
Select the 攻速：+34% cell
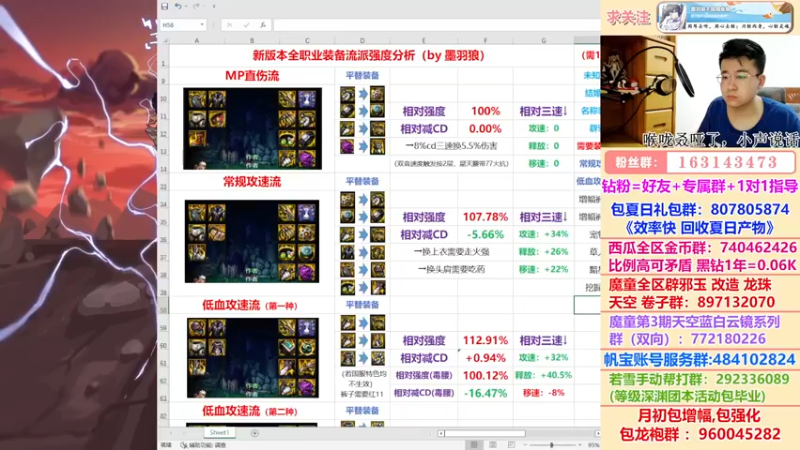[543, 234]
